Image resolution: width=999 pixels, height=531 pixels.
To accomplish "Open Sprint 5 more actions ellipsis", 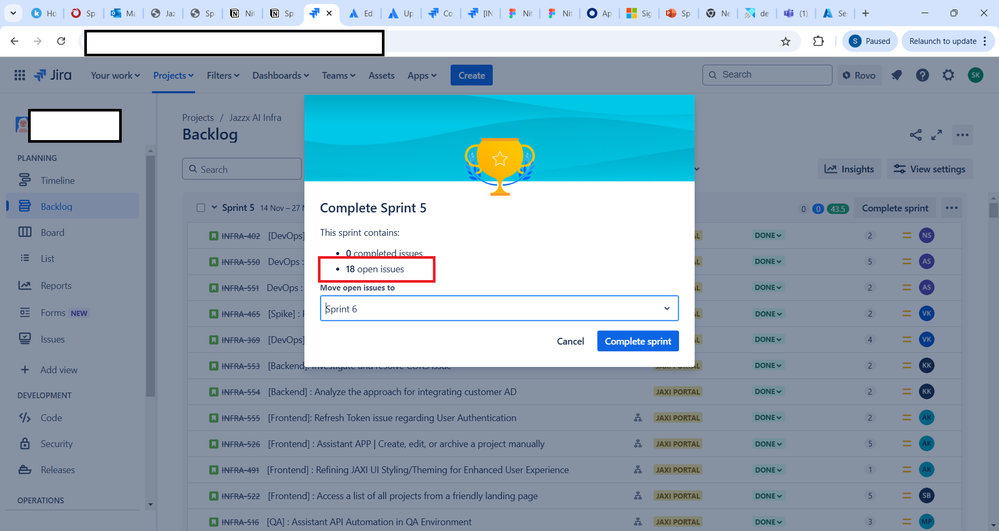I will [951, 208].
